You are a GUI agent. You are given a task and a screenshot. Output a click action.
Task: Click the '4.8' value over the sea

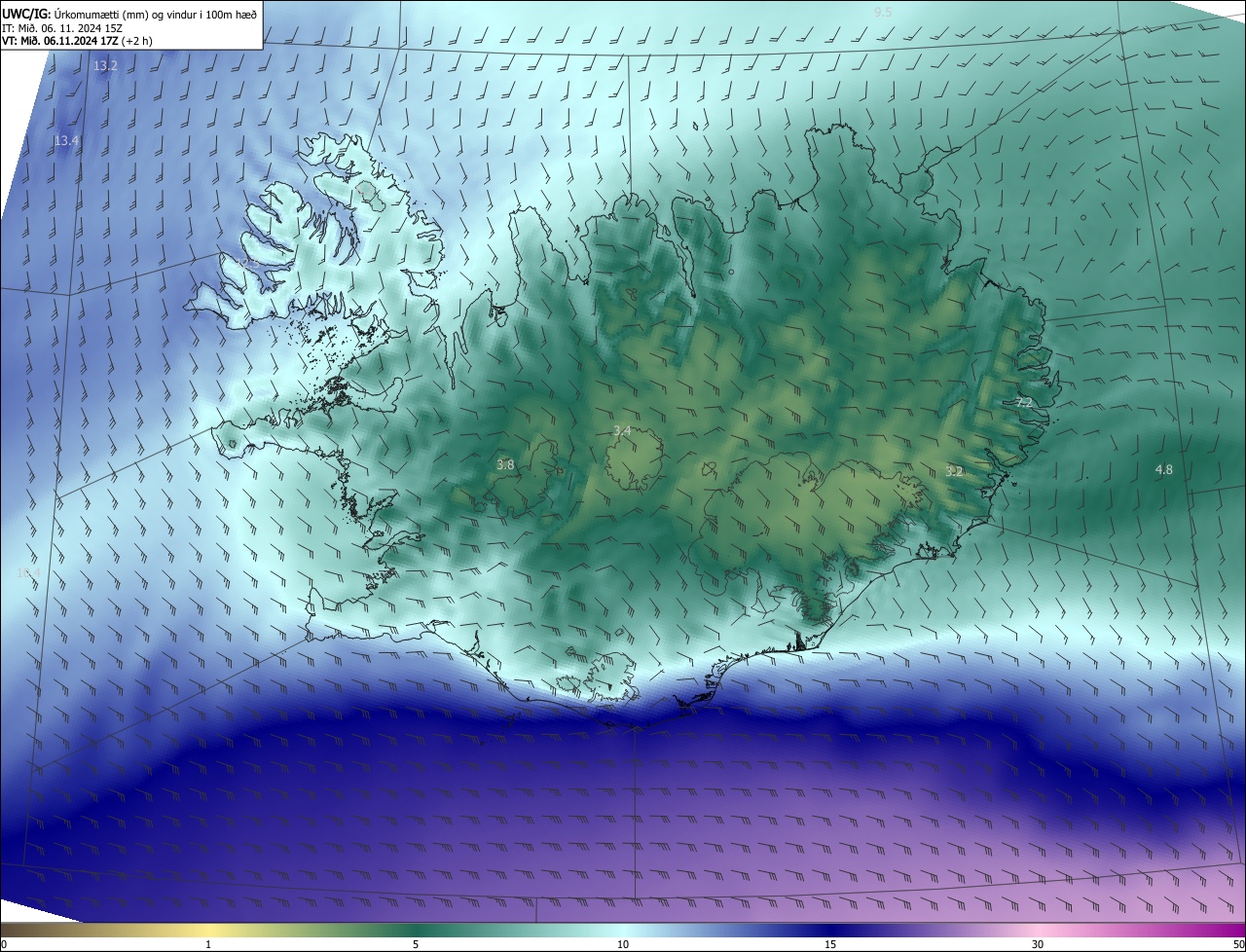tap(1163, 470)
